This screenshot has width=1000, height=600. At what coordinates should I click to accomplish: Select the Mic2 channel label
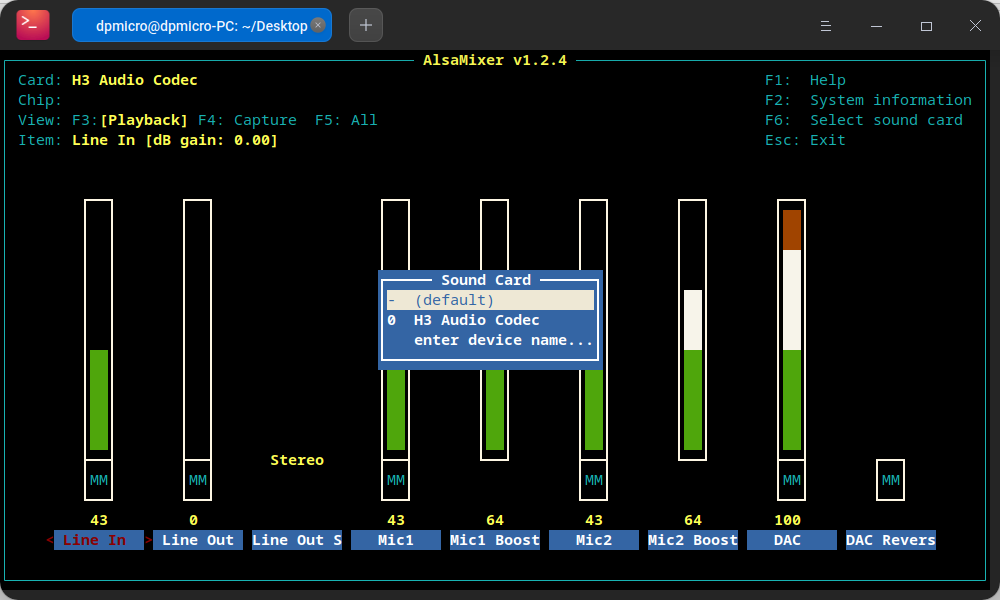pyautogui.click(x=594, y=540)
